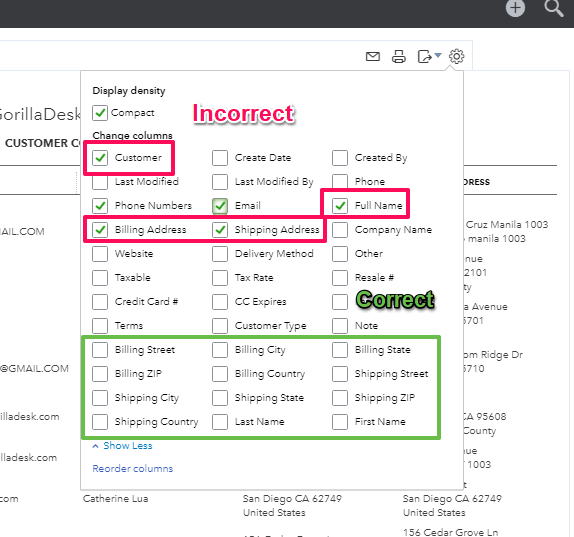Screen dimensions: 574x537
Task: Check the Shipping Street checkbox
Action: tap(340, 374)
